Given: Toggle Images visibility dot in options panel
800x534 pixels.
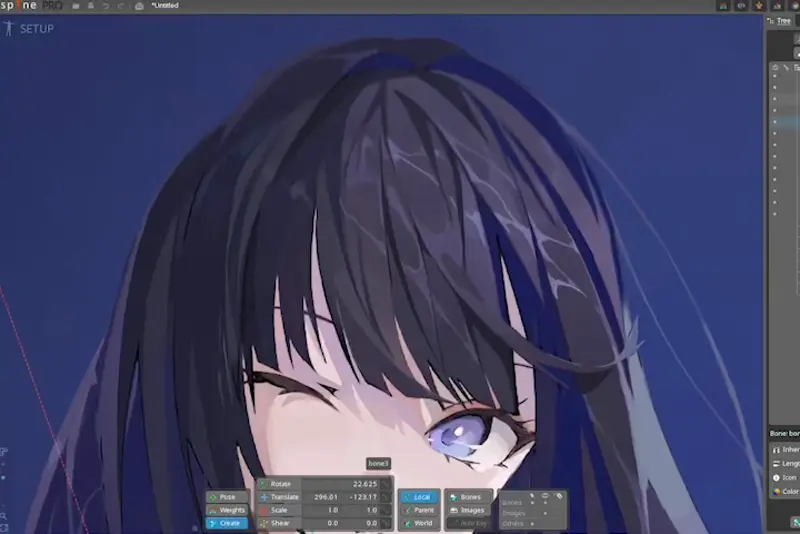Looking at the screenshot, I should coord(545,514).
